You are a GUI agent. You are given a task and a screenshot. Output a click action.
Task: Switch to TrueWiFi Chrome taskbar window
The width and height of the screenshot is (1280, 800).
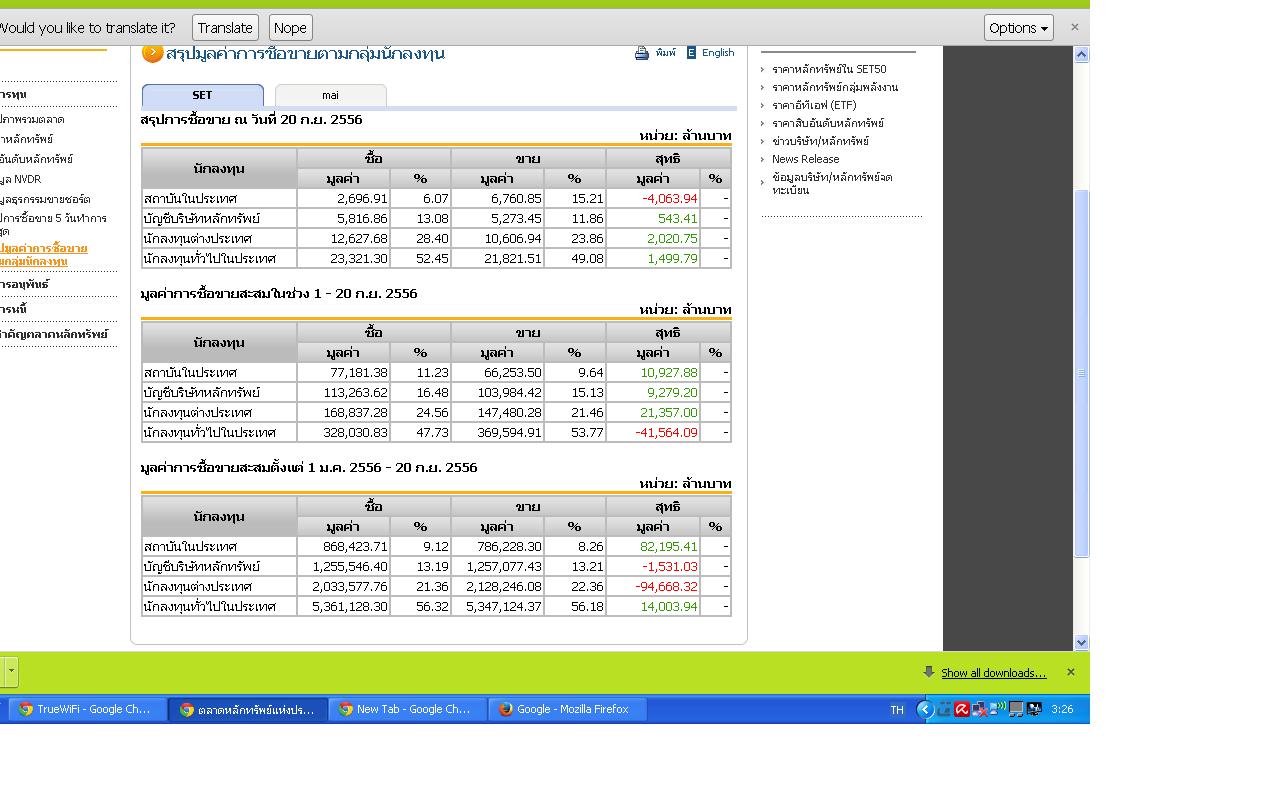pos(86,709)
